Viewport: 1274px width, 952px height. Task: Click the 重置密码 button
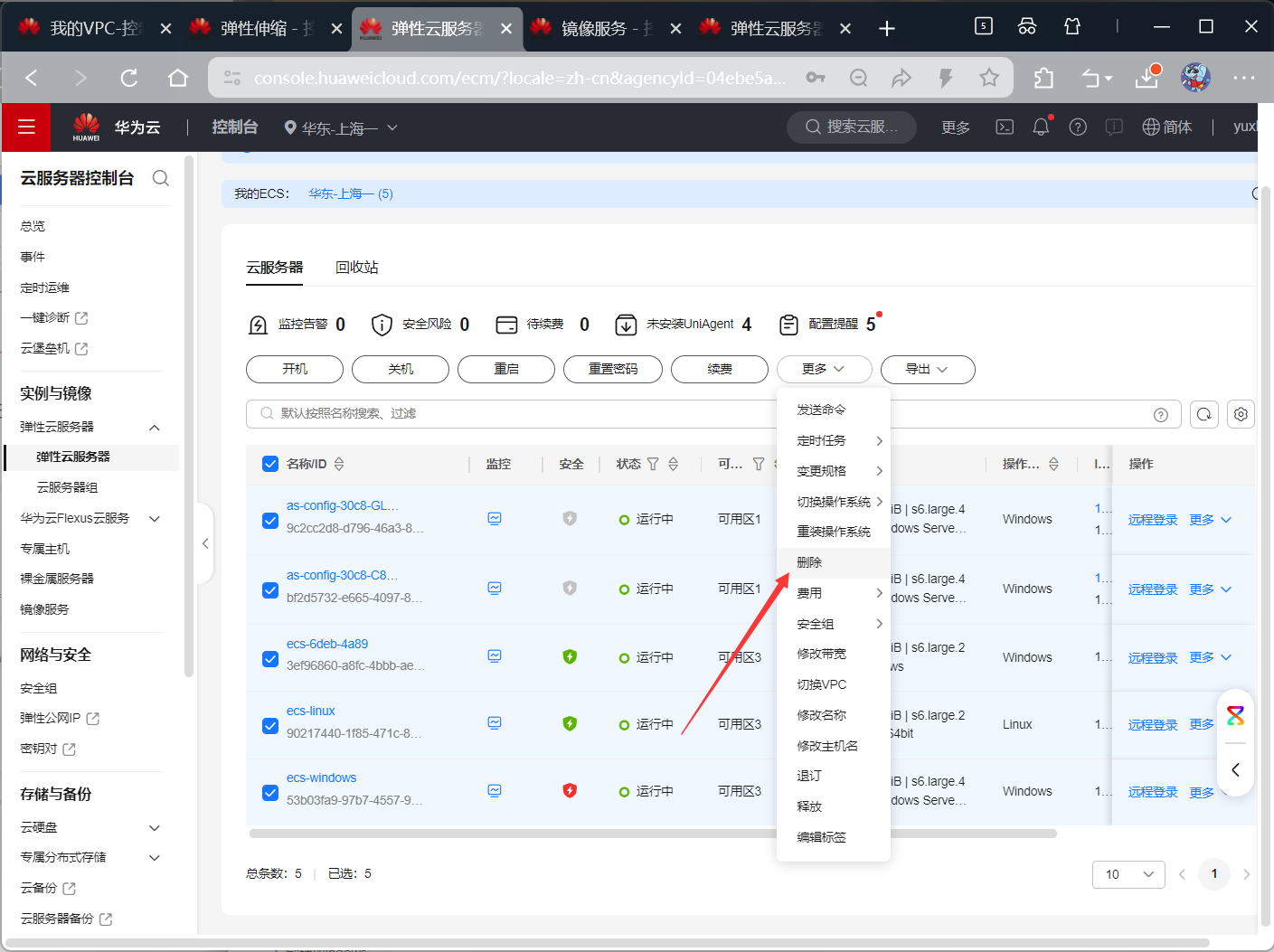(613, 369)
